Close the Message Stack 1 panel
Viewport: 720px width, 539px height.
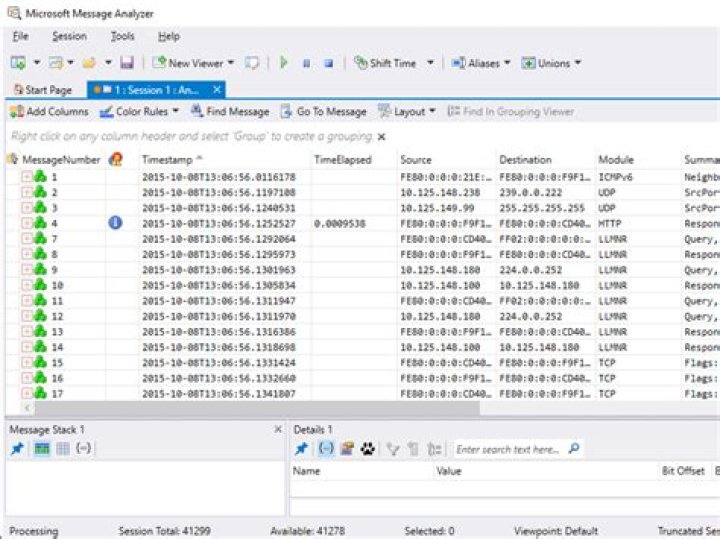pyautogui.click(x=278, y=429)
